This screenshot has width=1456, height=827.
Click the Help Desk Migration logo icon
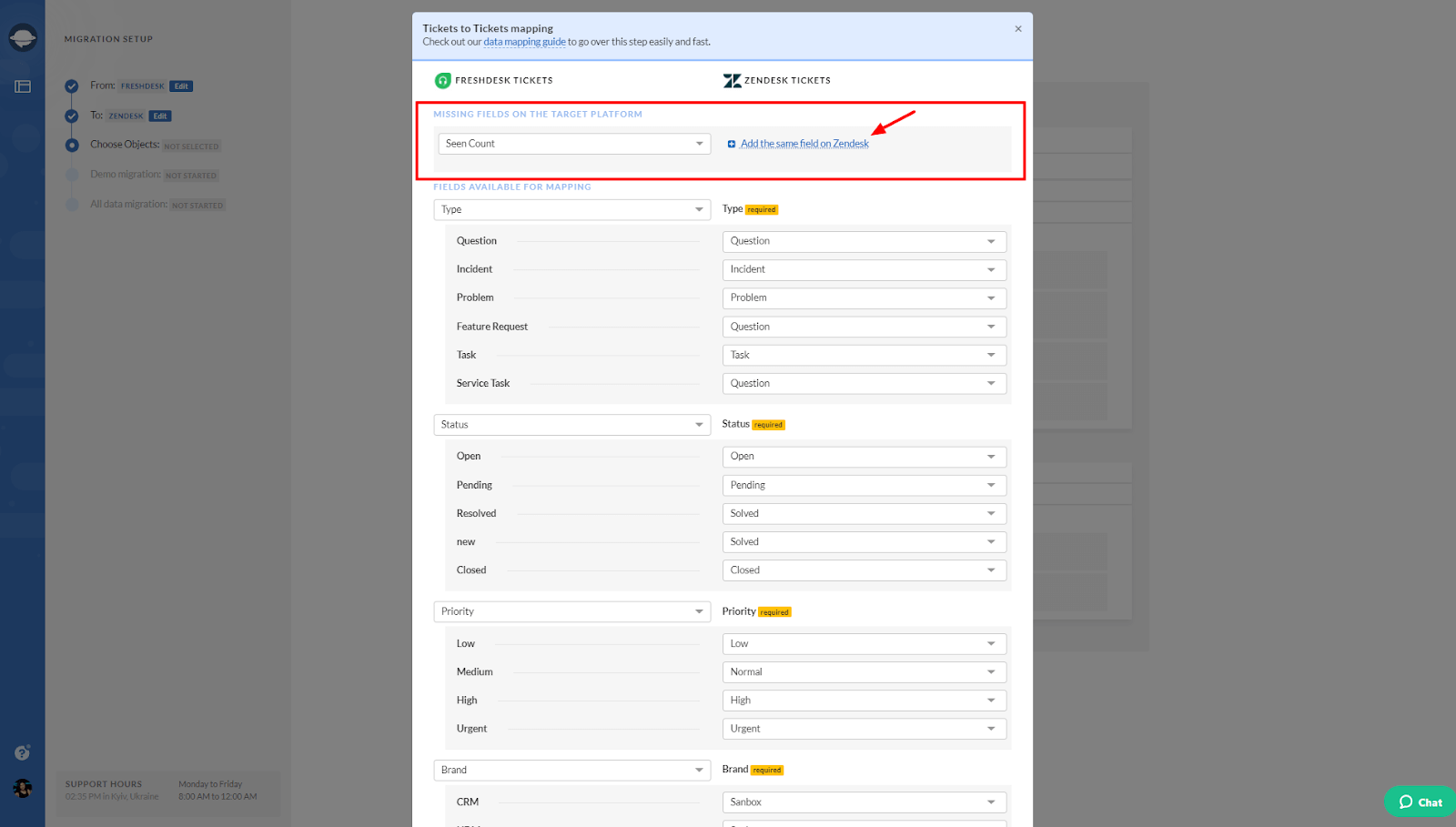pyautogui.click(x=23, y=37)
